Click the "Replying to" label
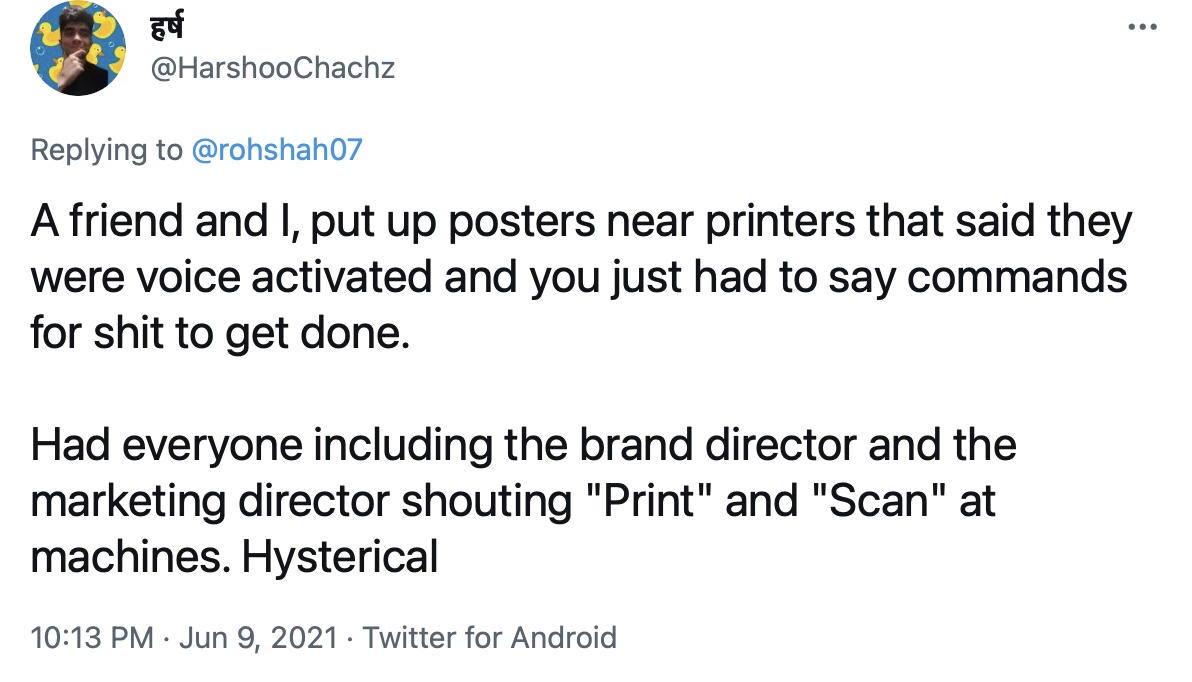Screen dimensions: 1192x682 pos(106,151)
